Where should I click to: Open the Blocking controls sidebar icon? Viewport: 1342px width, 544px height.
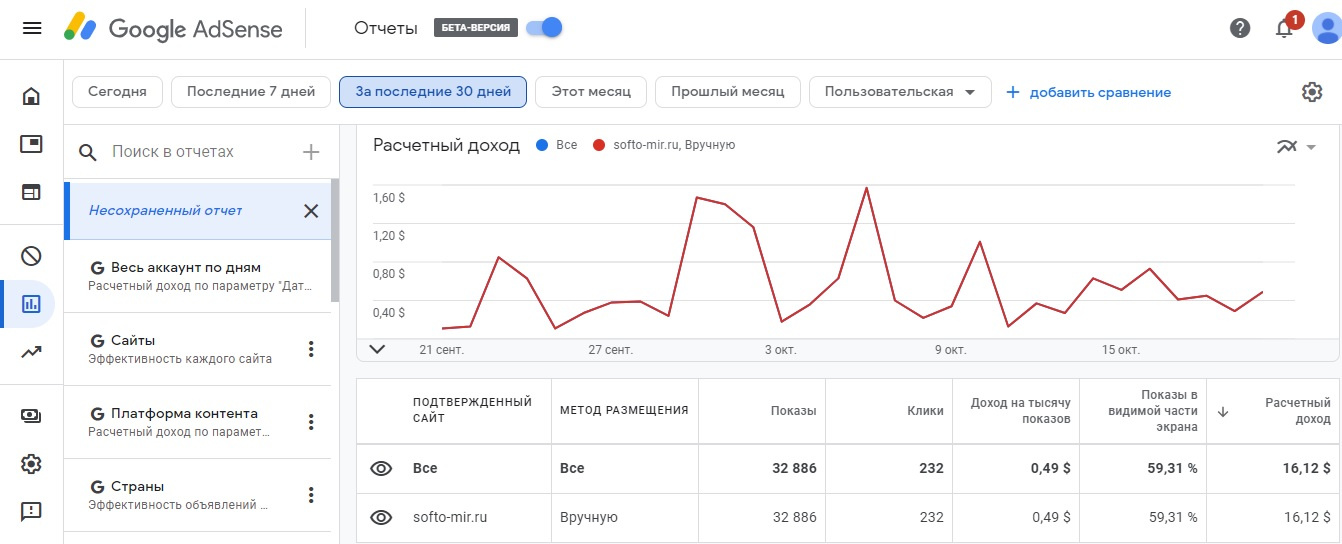31,256
